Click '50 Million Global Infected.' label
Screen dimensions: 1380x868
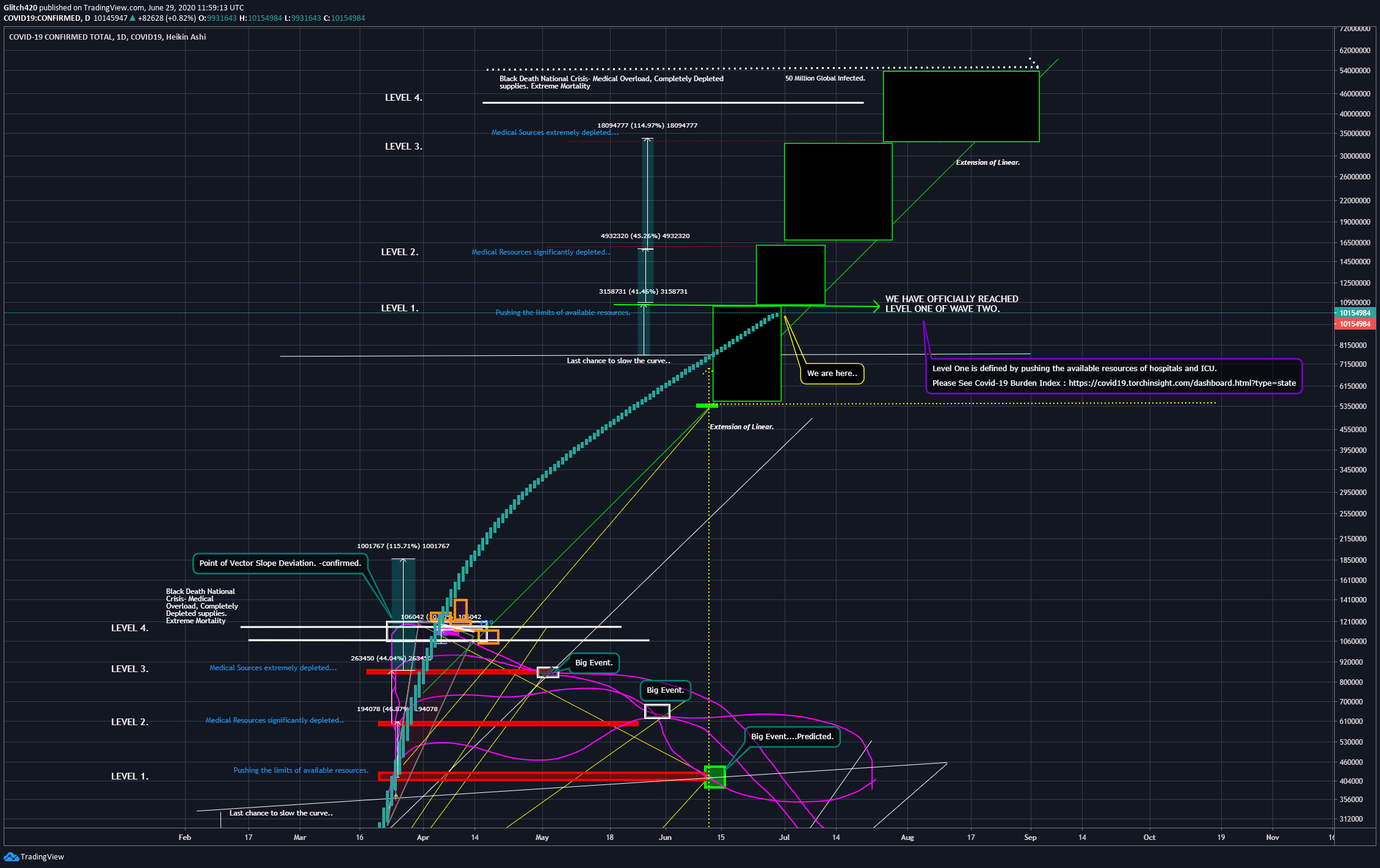[825, 78]
